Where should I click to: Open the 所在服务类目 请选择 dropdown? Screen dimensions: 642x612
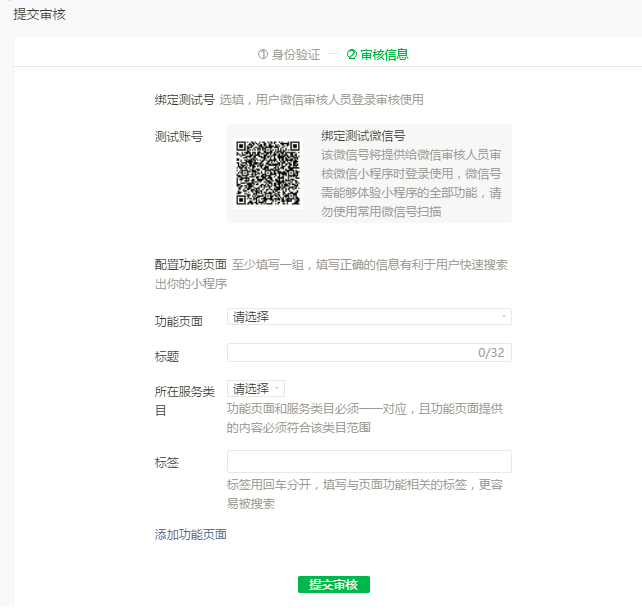(255, 388)
